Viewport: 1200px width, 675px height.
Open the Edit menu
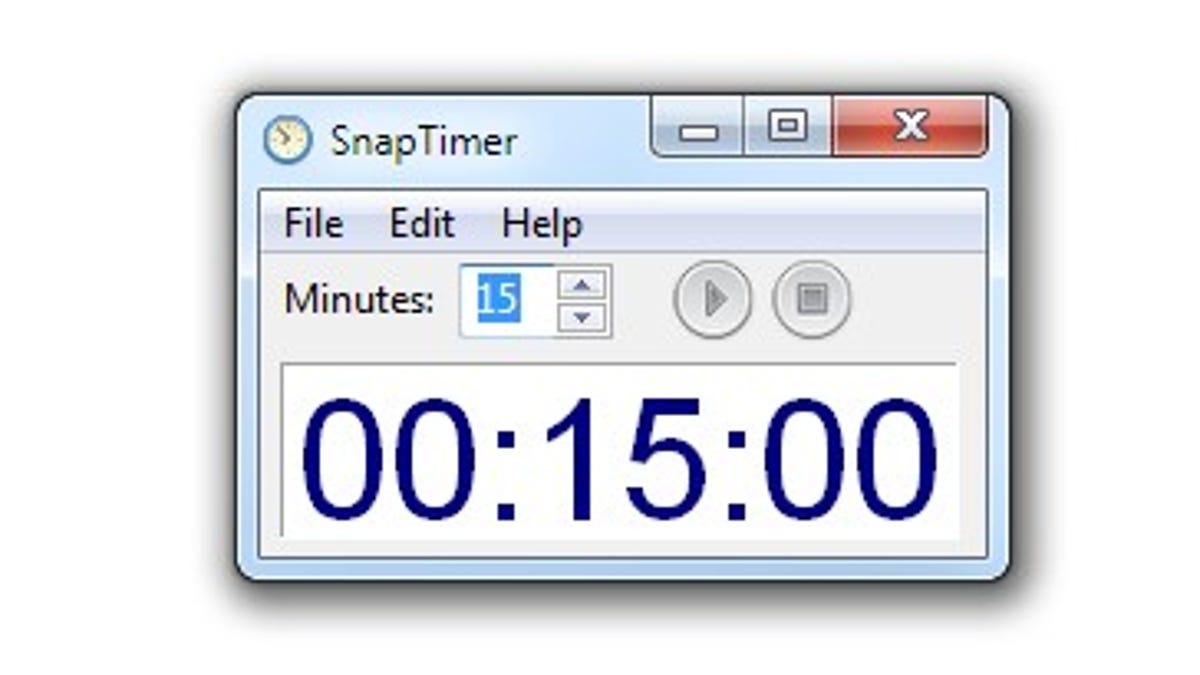(422, 223)
